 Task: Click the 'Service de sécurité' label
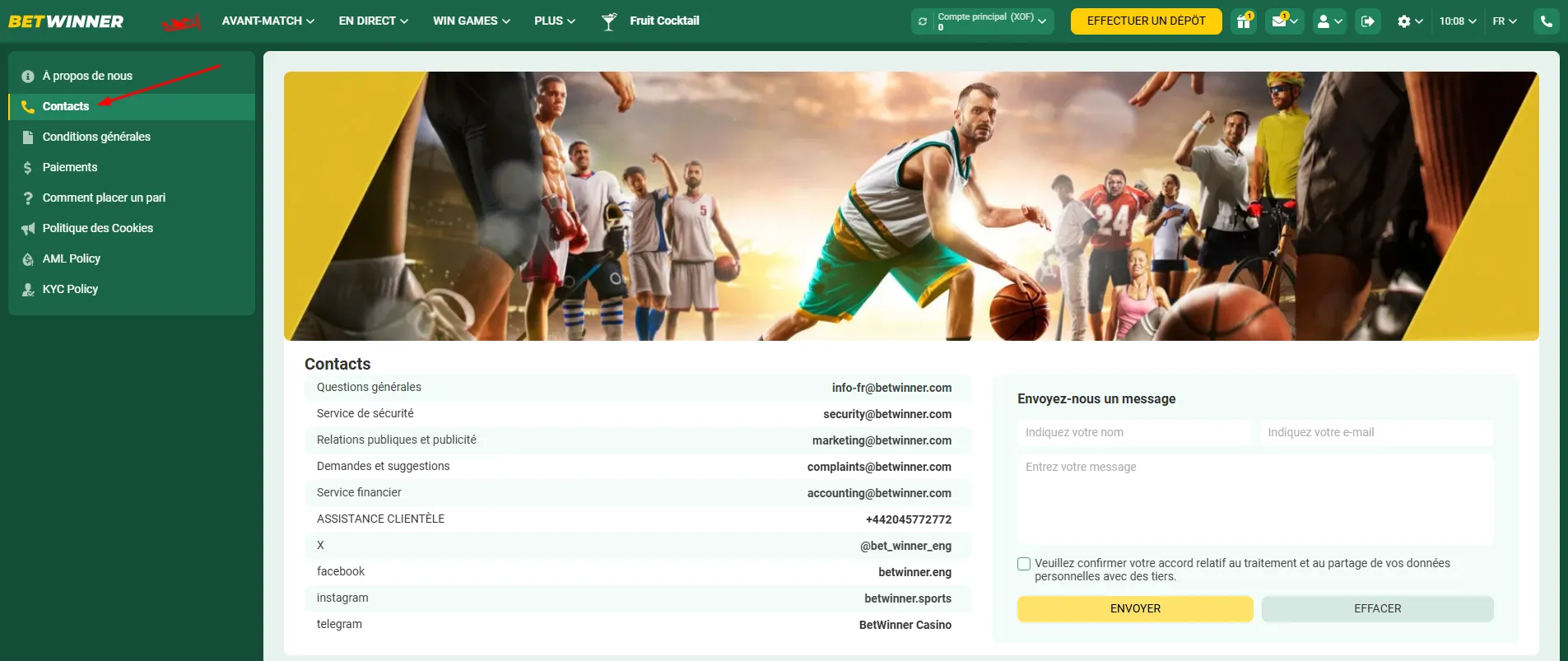[365, 413]
